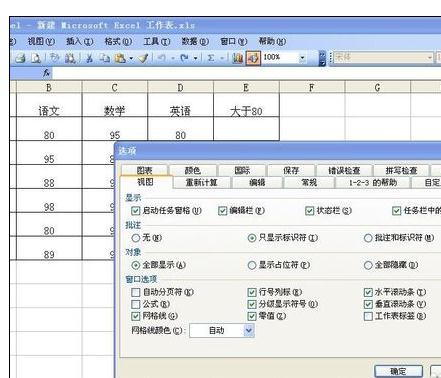Select comment and indicator radio button
Screen dimensions: 441x378
(x=368, y=238)
